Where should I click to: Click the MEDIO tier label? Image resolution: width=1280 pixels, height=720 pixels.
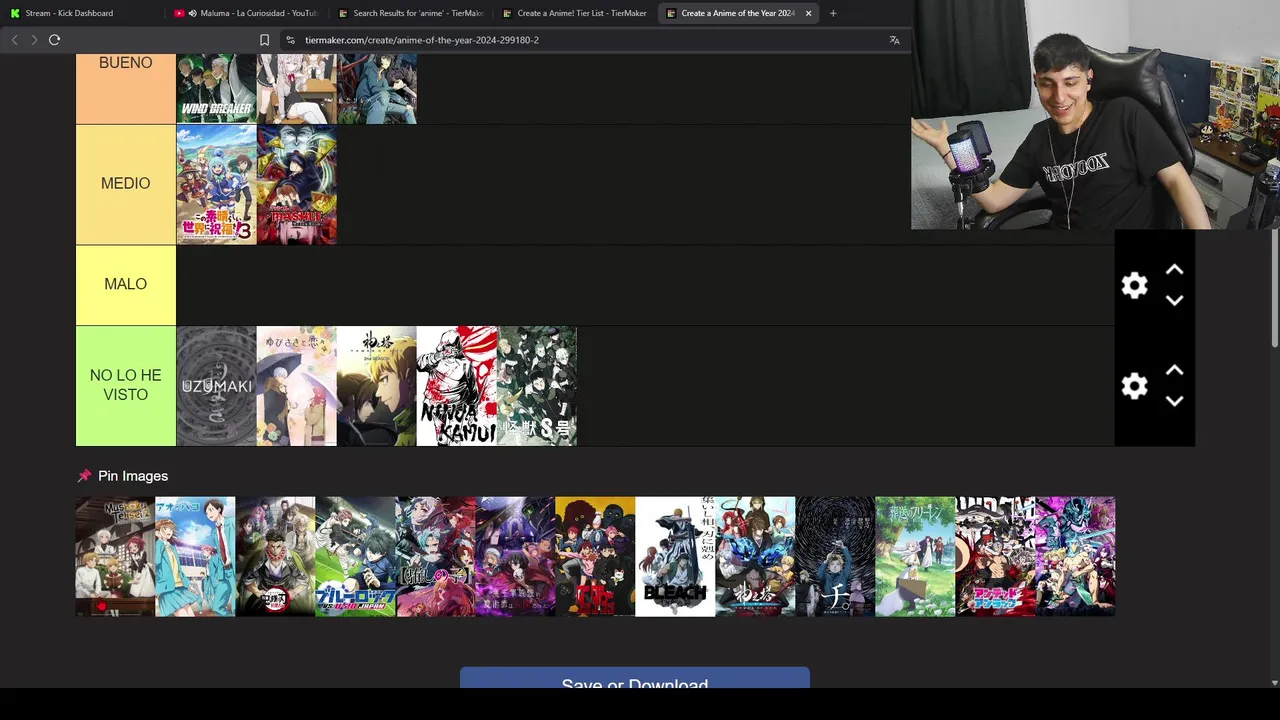point(126,184)
